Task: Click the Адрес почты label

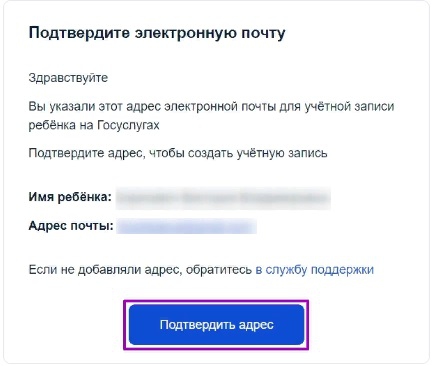Action: 71,226
